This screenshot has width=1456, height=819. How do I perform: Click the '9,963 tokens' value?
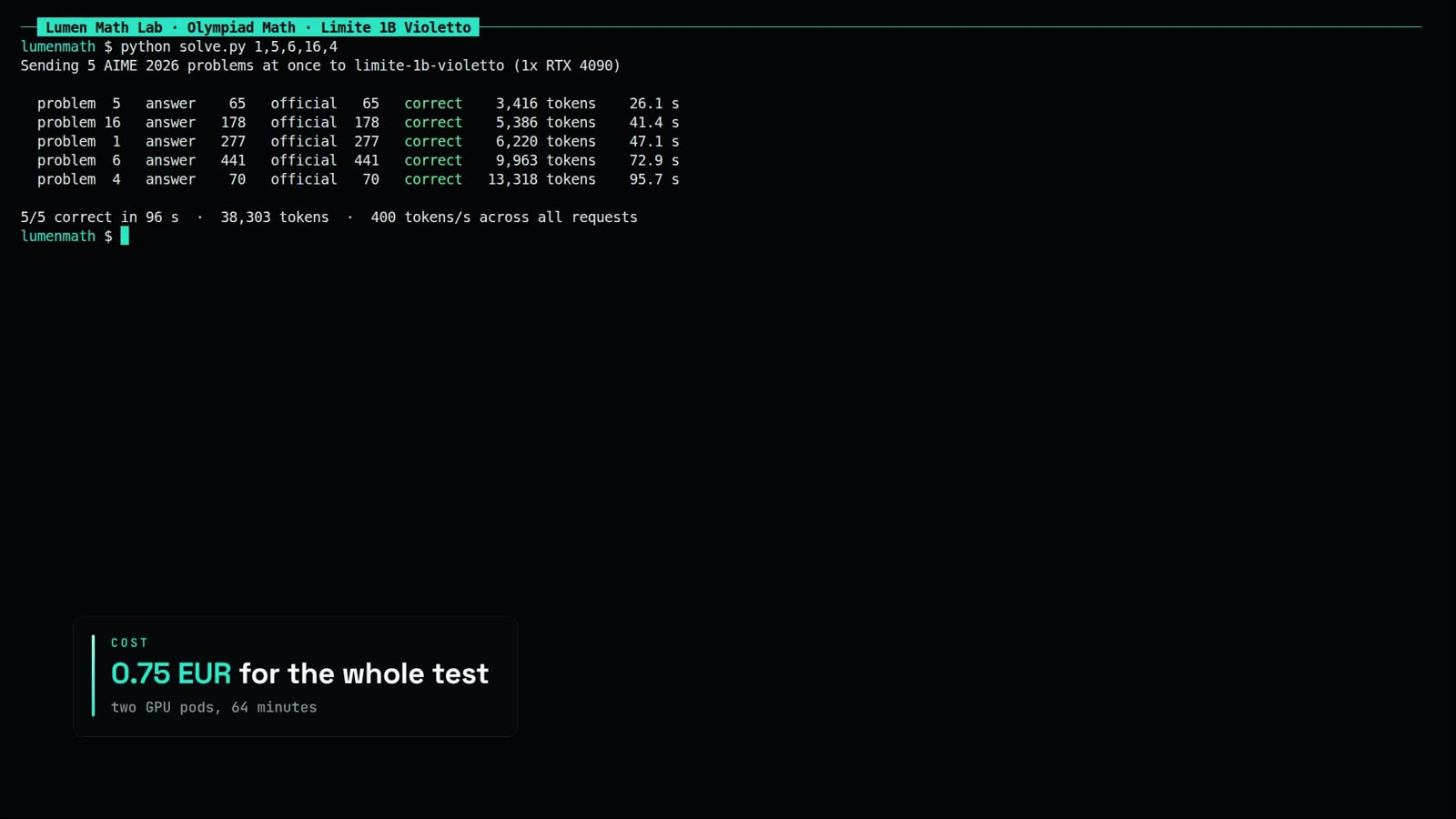(x=546, y=160)
